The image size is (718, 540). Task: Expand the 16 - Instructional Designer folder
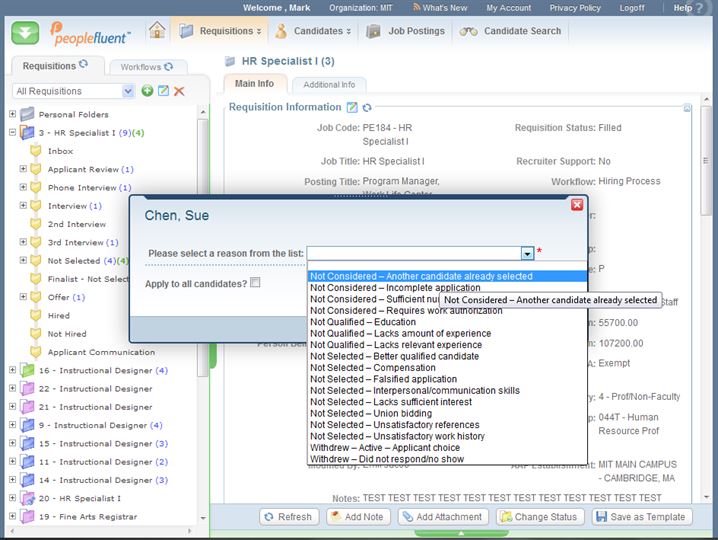[12, 370]
